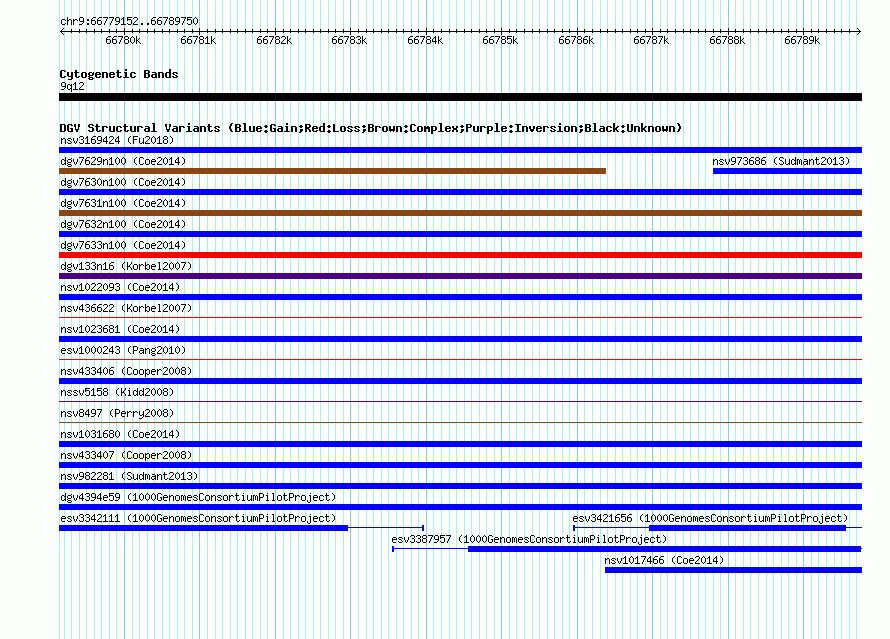Open variant nsv1017466 (Coe2014) label
890x639 pixels.
click(x=664, y=560)
